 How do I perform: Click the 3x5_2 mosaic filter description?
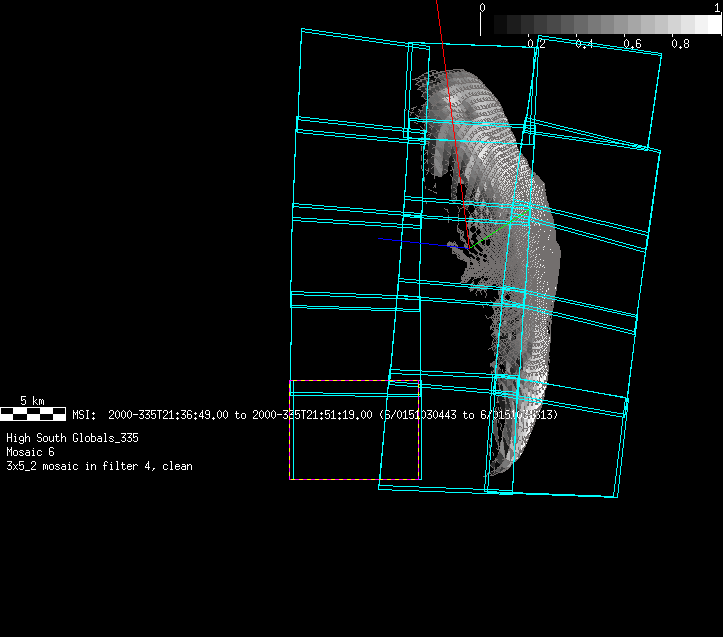(99, 466)
